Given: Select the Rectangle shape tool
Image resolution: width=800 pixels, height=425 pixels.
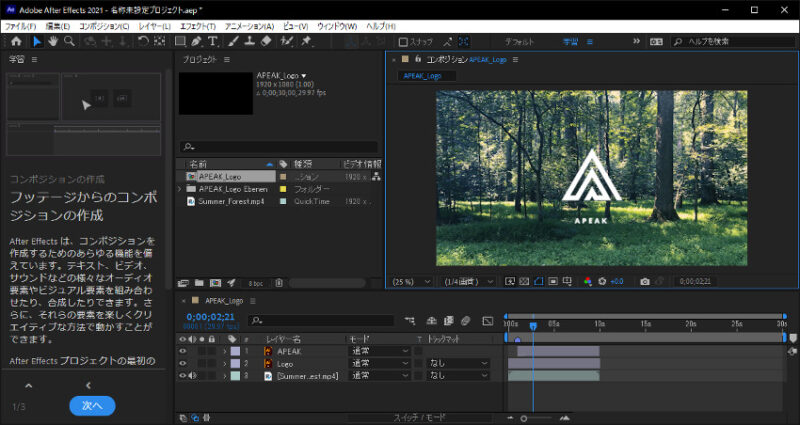Looking at the screenshot, I should (x=180, y=41).
